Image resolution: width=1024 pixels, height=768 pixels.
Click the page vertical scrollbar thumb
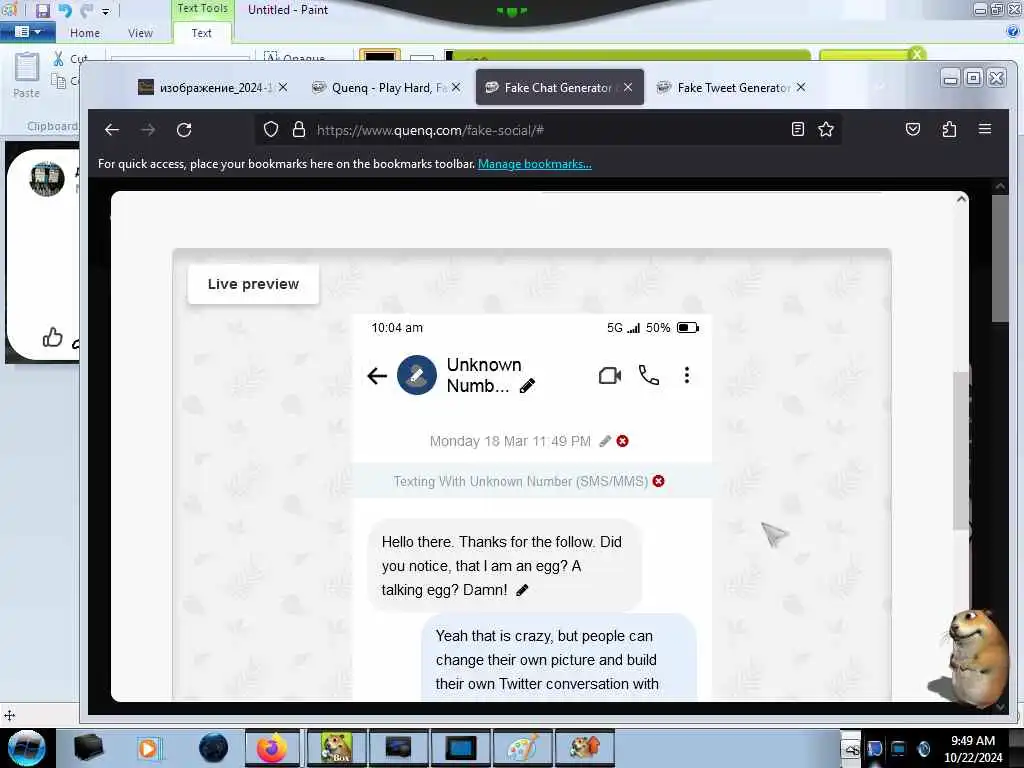pyautogui.click(x=999, y=258)
